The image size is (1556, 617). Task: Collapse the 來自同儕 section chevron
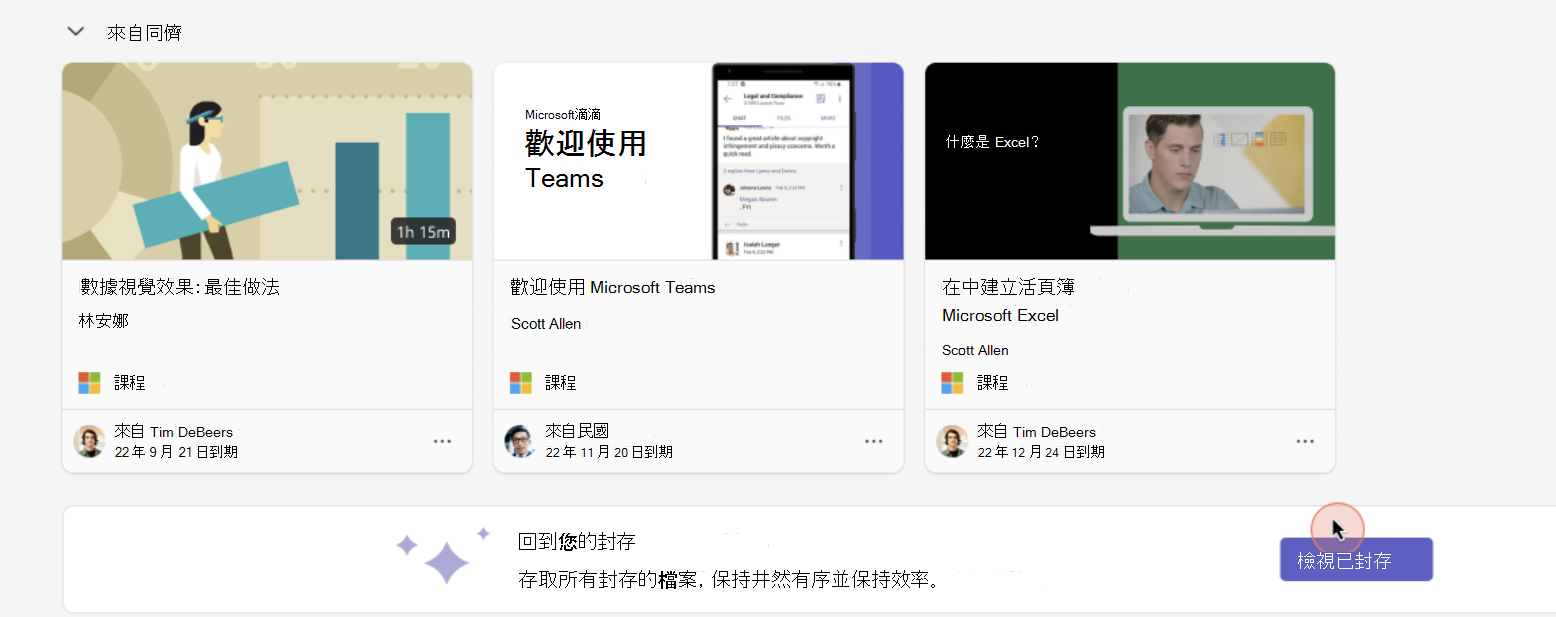click(x=75, y=32)
